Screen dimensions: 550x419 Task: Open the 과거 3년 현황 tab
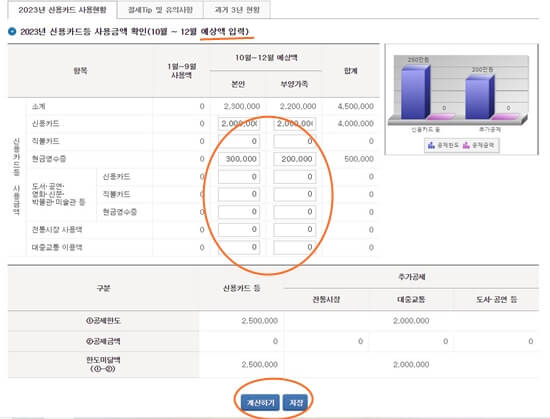point(237,10)
